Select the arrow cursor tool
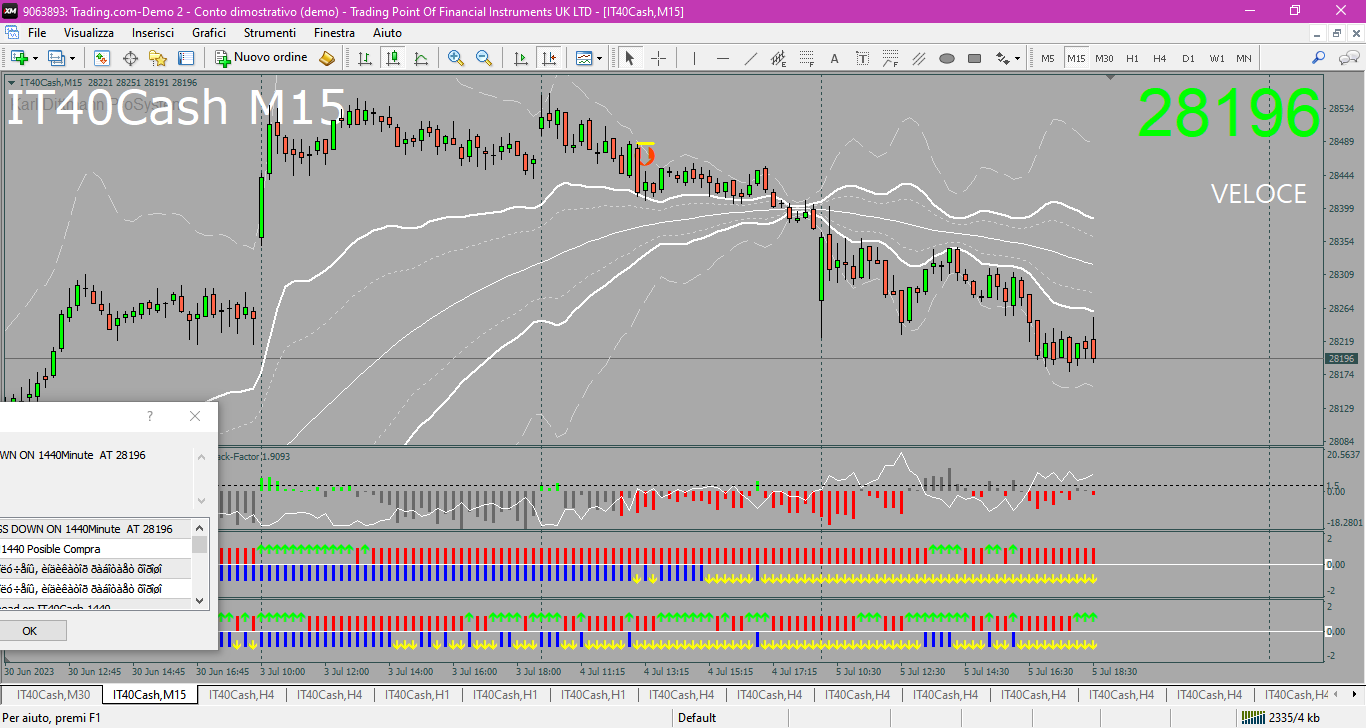 630,58
